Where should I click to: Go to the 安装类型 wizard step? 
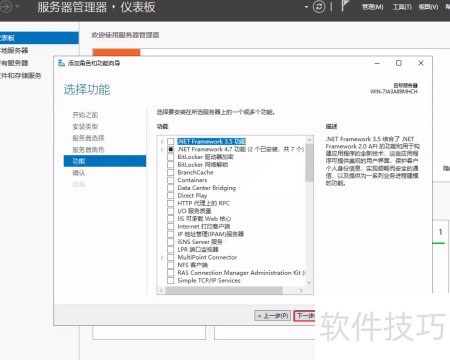tap(85, 126)
